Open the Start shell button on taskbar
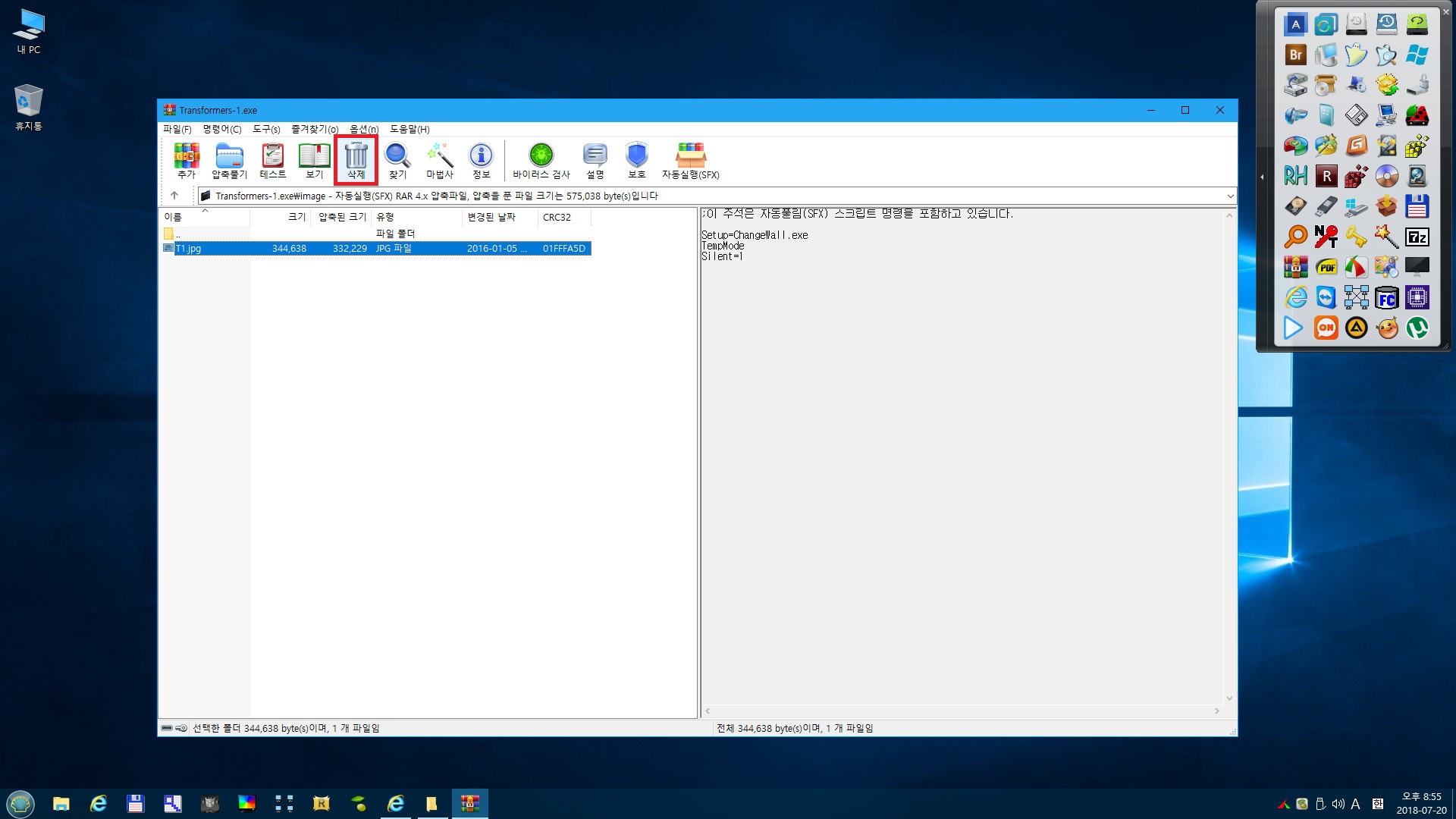Screen dimensions: 1456x819 point(20,804)
